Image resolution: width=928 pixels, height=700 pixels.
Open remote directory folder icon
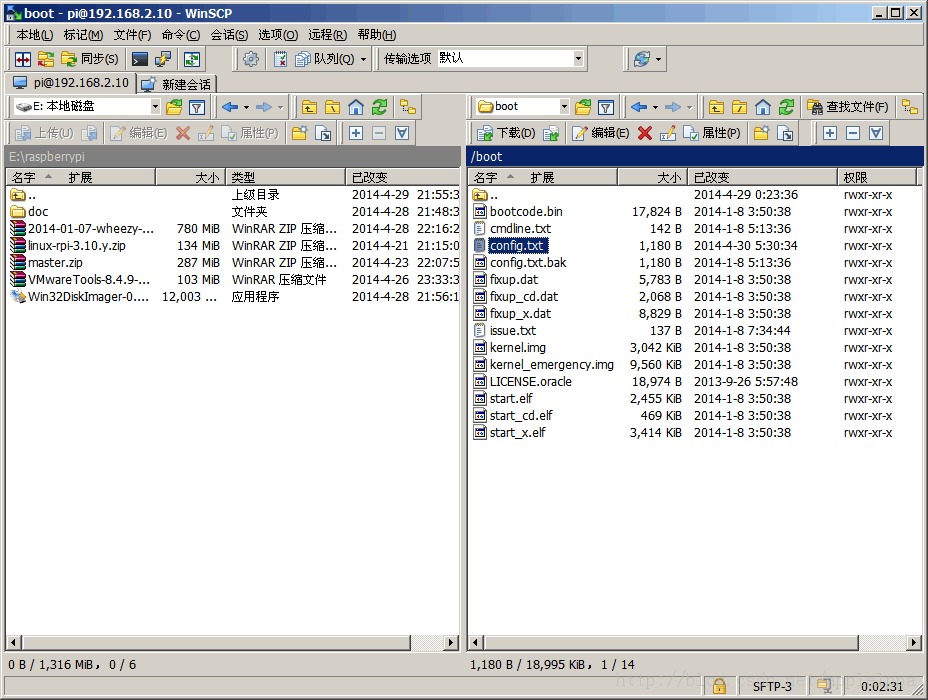(x=582, y=107)
